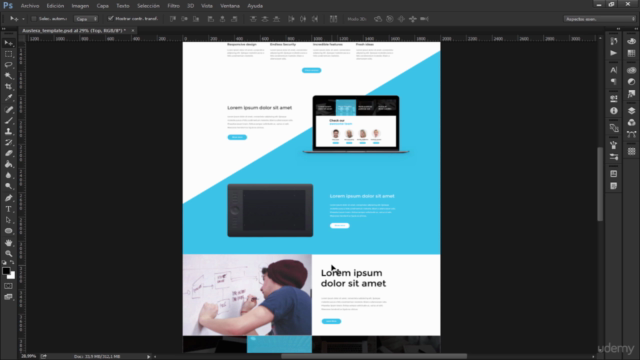Select the Paint Bucket tool
This screenshot has height=360, width=640.
pyautogui.click(x=8, y=164)
